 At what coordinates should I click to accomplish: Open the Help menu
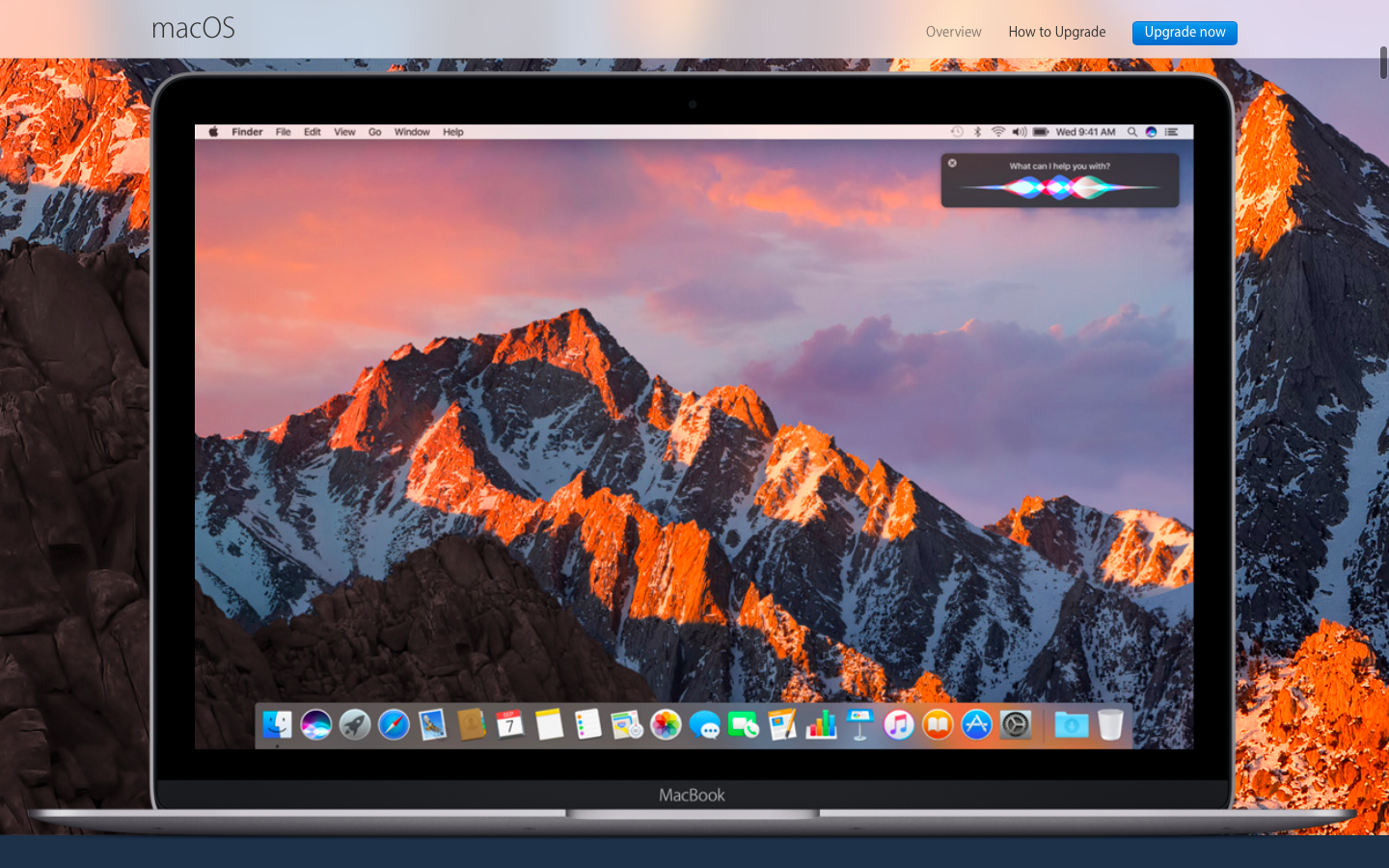pos(453,132)
